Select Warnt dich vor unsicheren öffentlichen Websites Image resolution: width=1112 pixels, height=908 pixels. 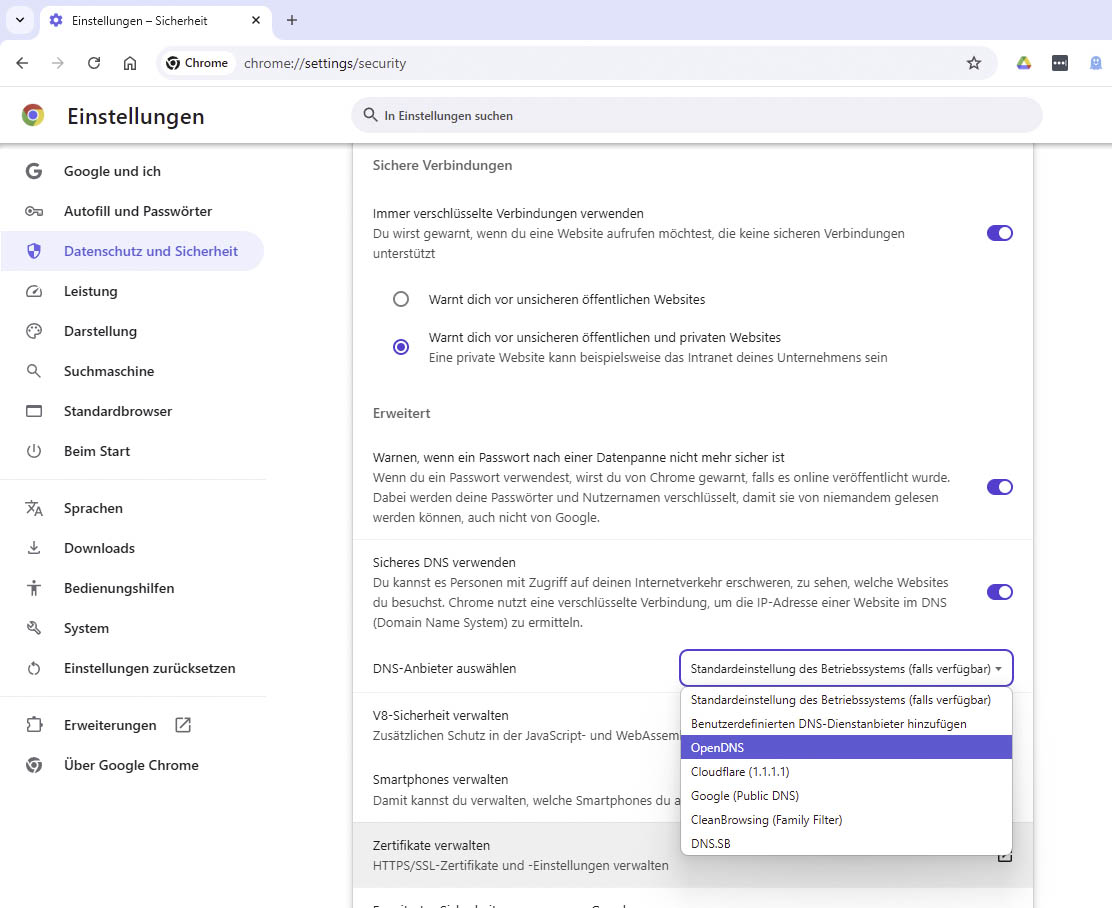401,299
